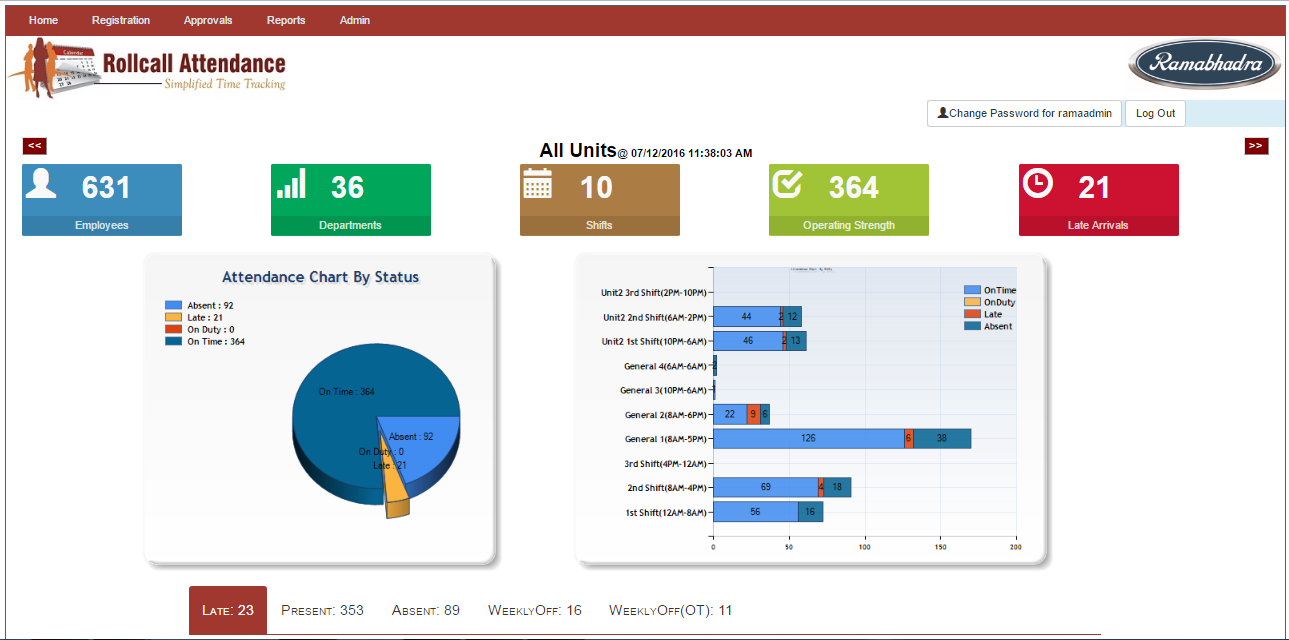The width and height of the screenshot is (1289, 640).
Task: Switch to the Present: 353 tab
Action: click(322, 610)
